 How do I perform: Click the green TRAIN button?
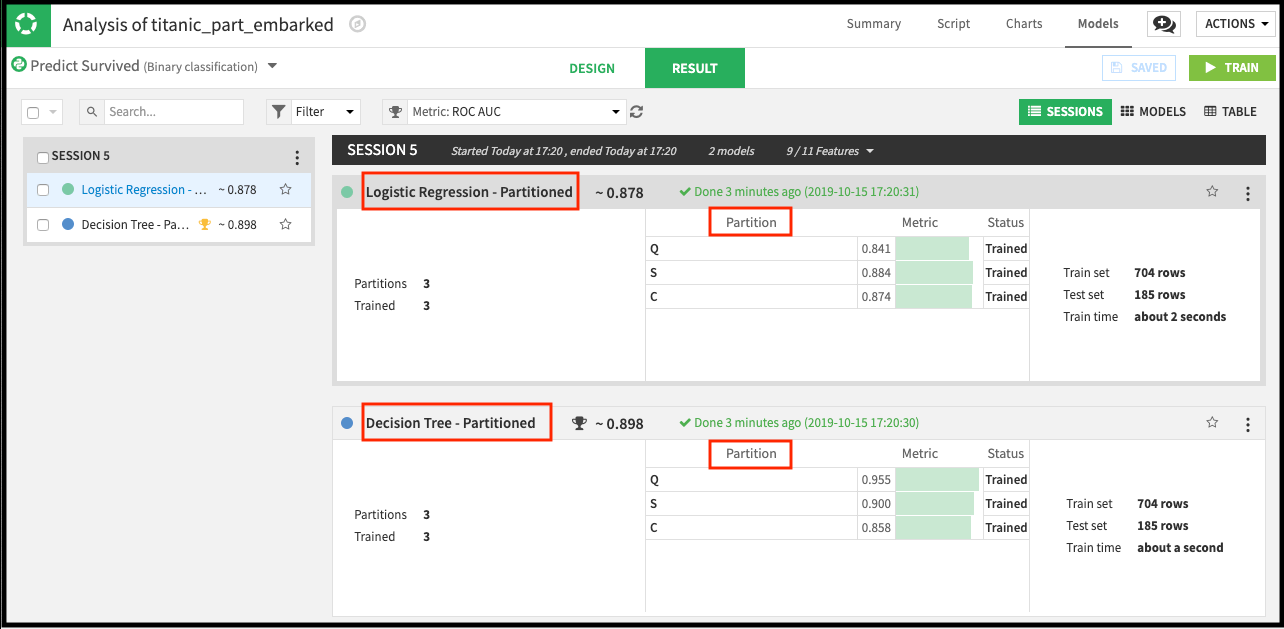point(1231,68)
